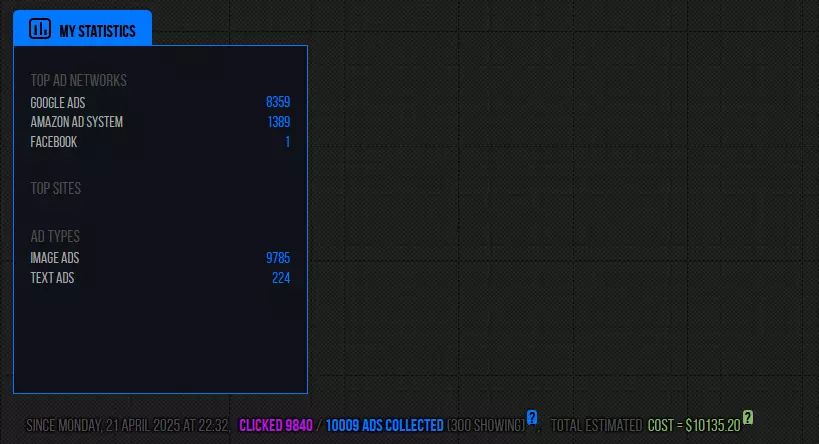Click the Top Sites heading

coord(55,188)
